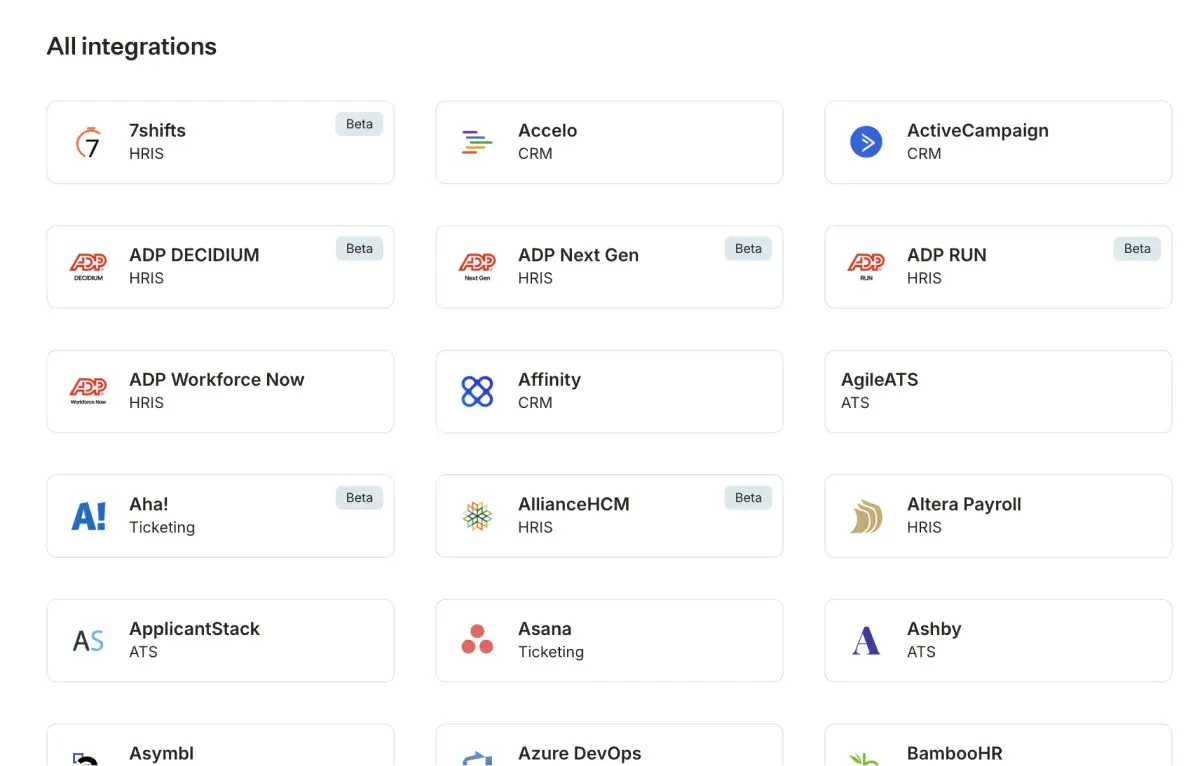Screen dimensions: 1200x766
Task: Click the CRM label under ActiveCampaign
Action: [x=924, y=153]
